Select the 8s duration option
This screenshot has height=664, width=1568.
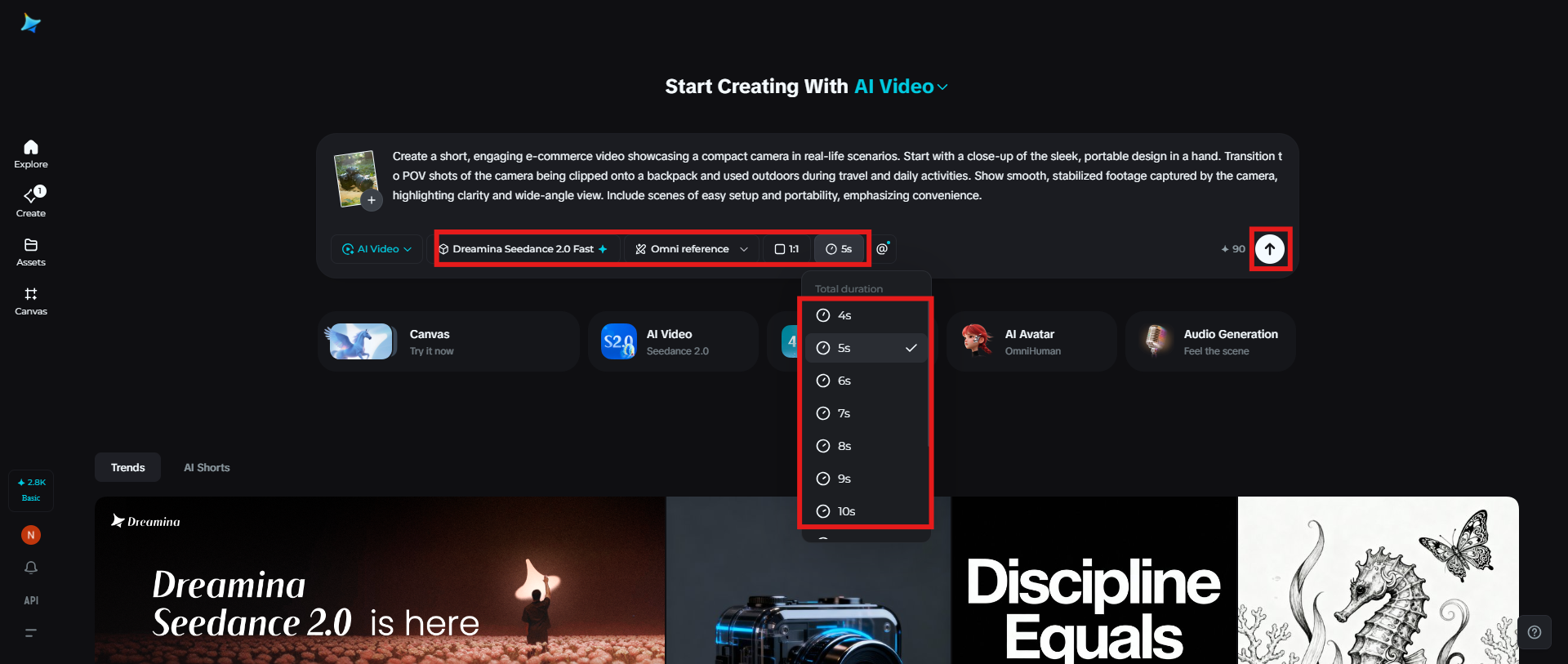866,446
